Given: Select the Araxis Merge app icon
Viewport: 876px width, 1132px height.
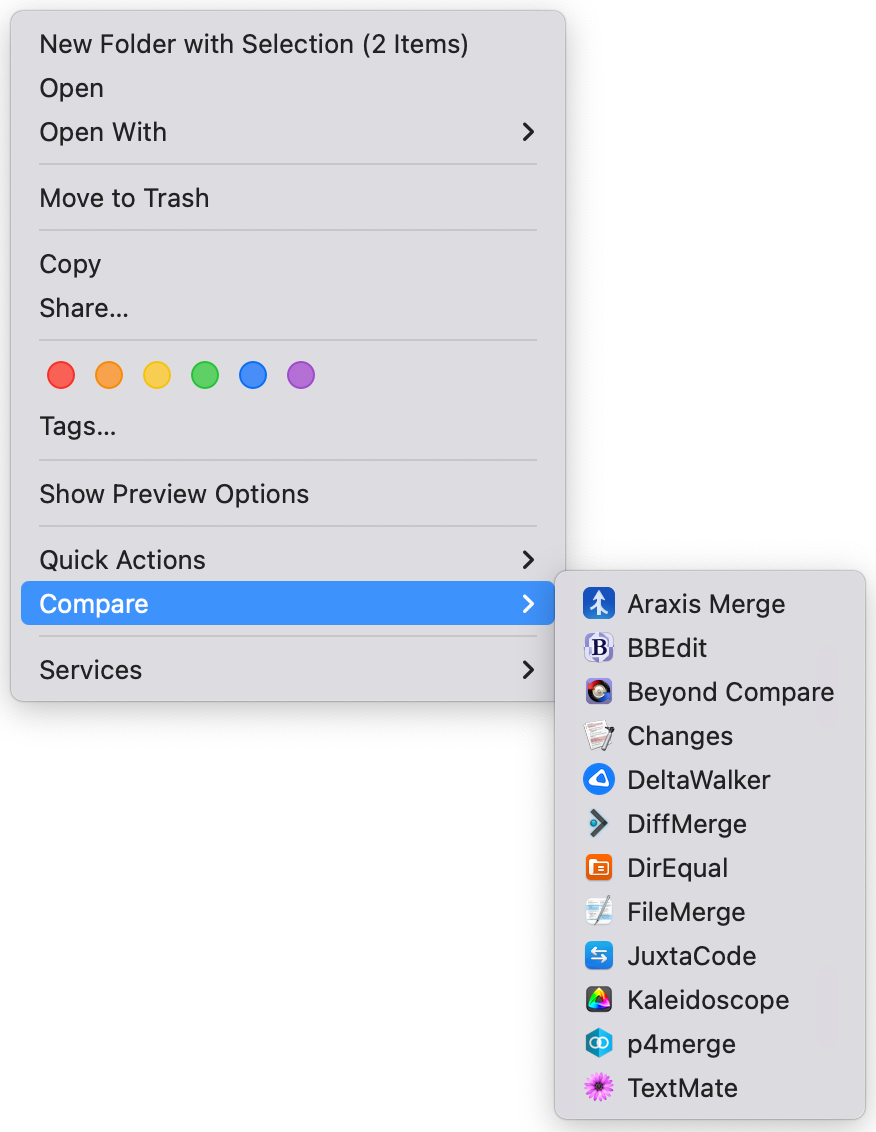Looking at the screenshot, I should pos(599,604).
